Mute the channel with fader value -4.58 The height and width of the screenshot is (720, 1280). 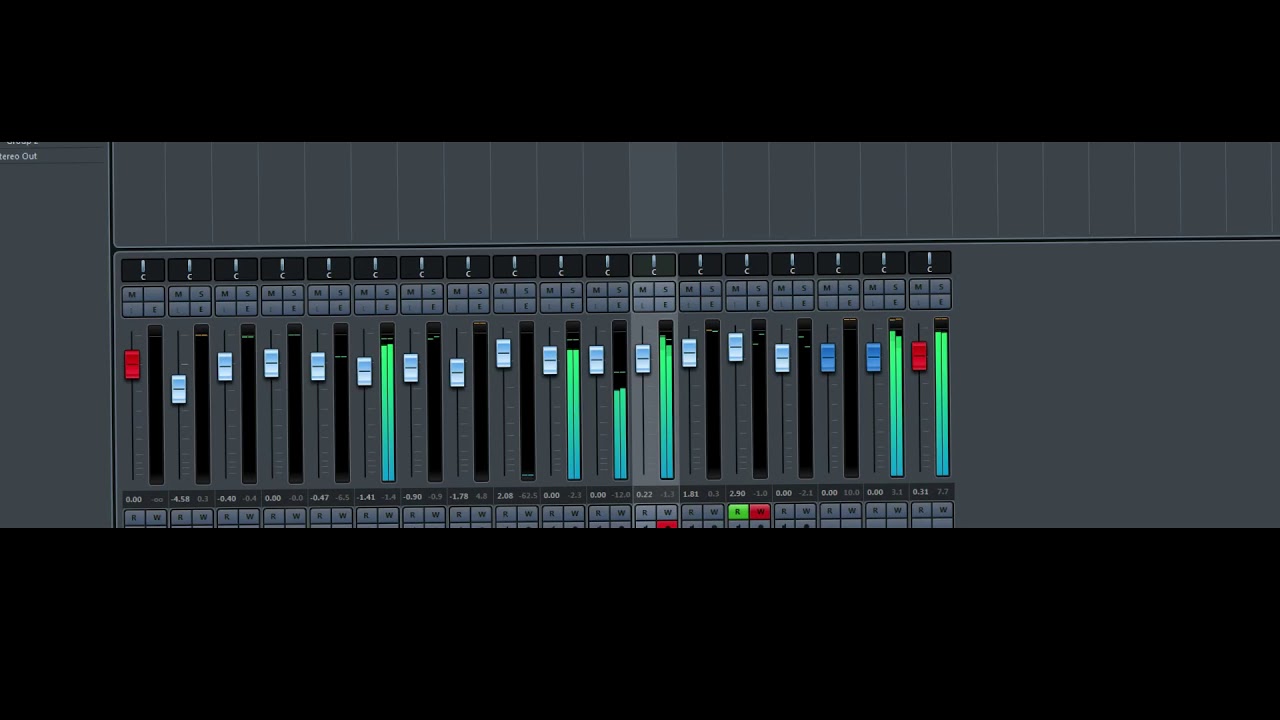tap(178, 294)
